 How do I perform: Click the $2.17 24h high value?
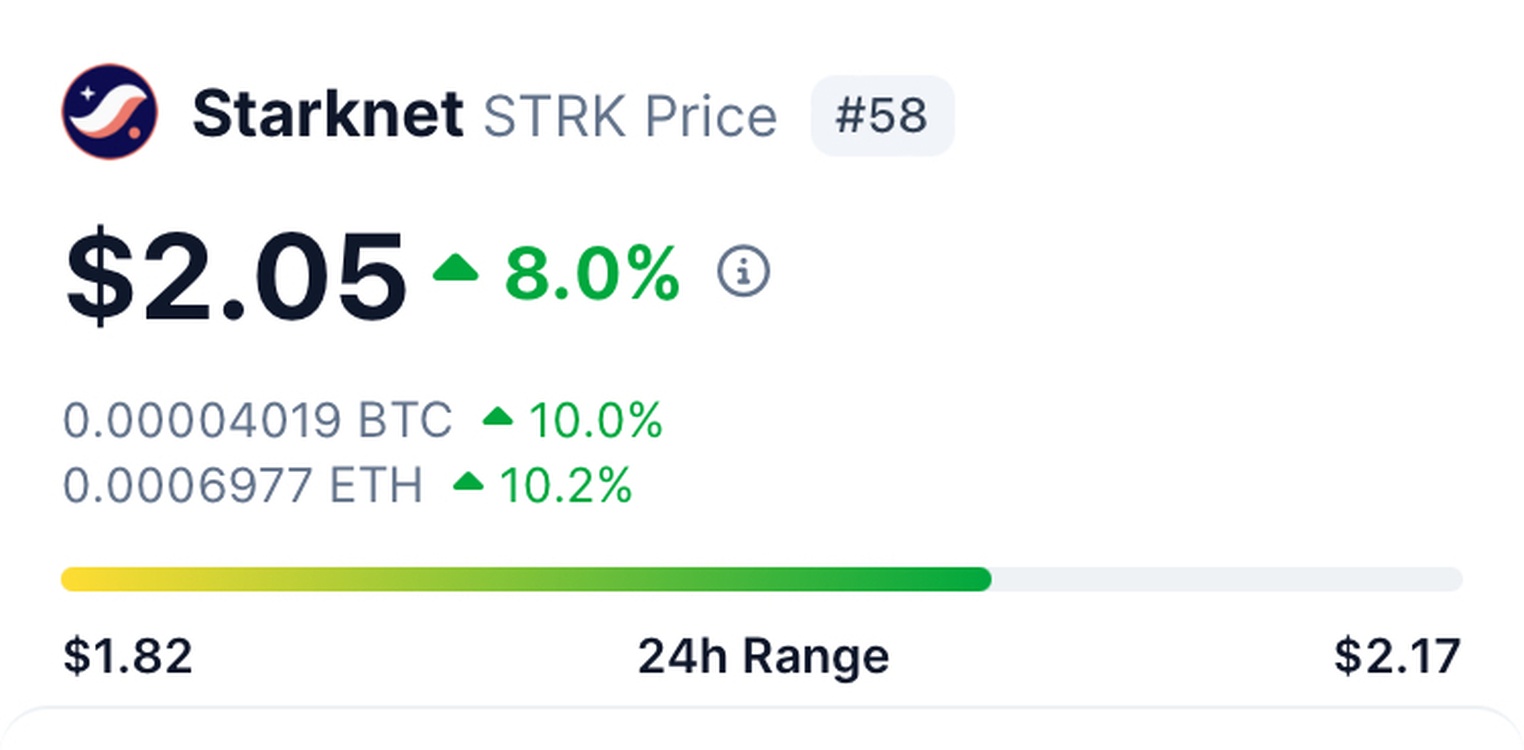click(1397, 657)
